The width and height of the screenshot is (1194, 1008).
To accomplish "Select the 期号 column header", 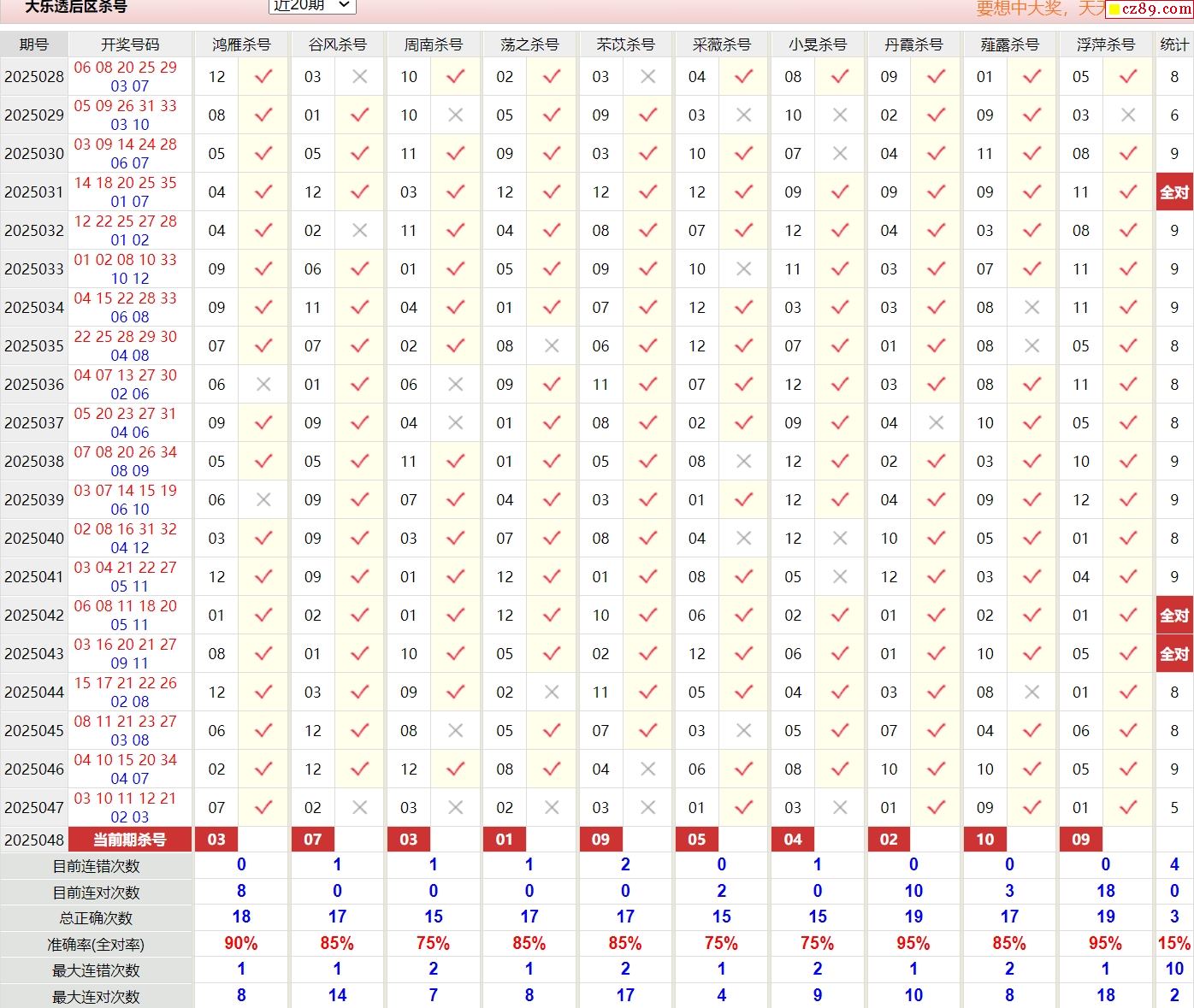I will pos(33,44).
